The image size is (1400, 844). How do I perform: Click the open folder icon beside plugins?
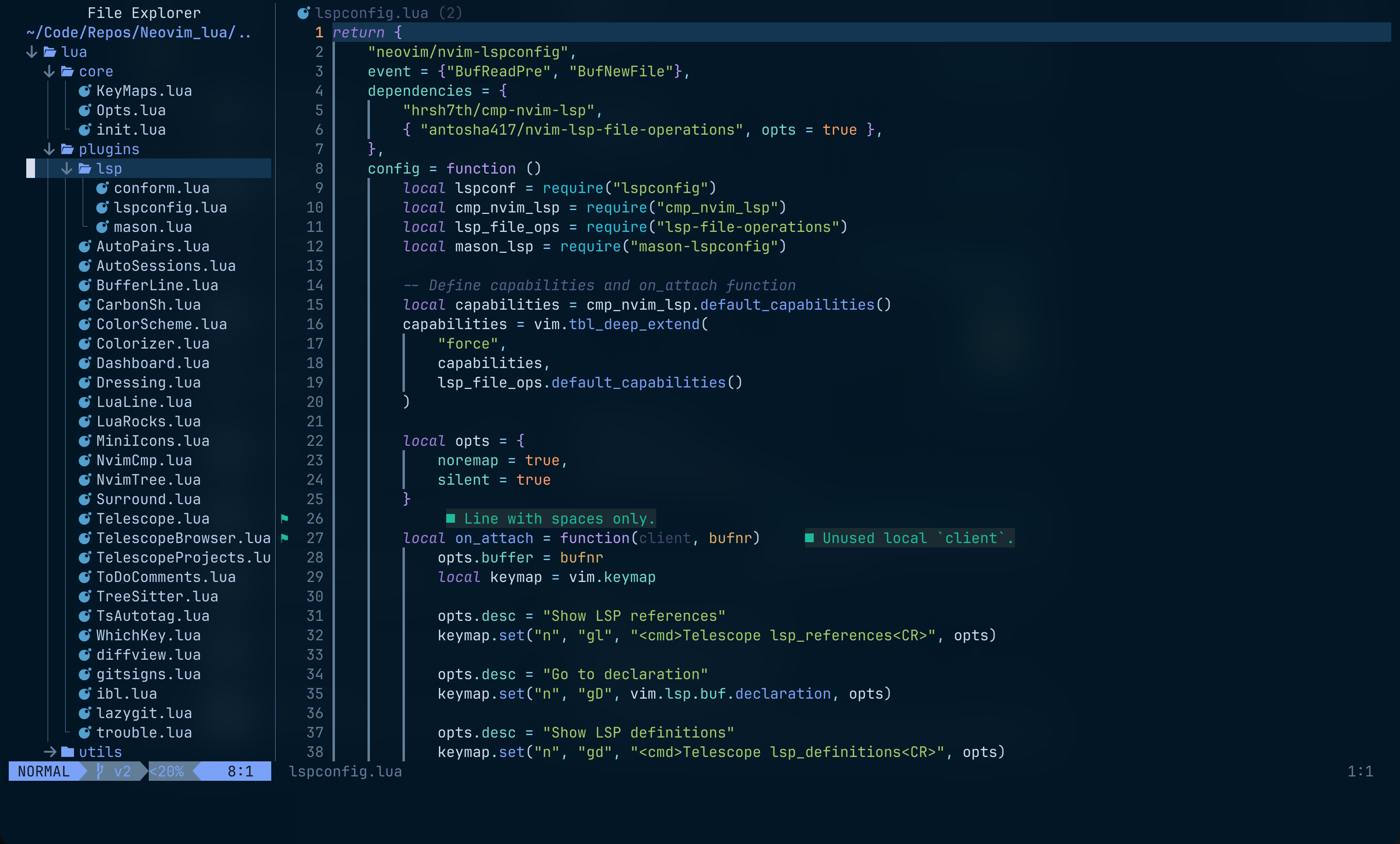coord(68,149)
